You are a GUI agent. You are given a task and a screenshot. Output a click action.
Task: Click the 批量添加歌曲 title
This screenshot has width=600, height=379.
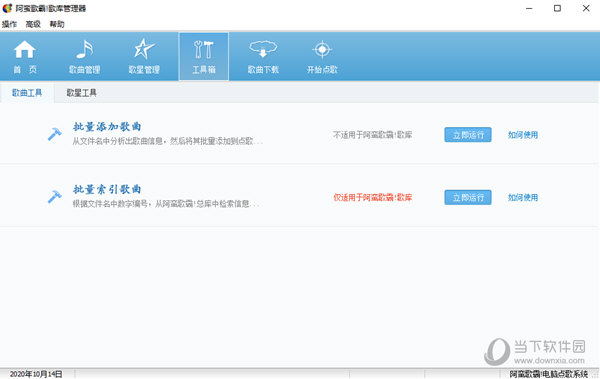tap(107, 126)
